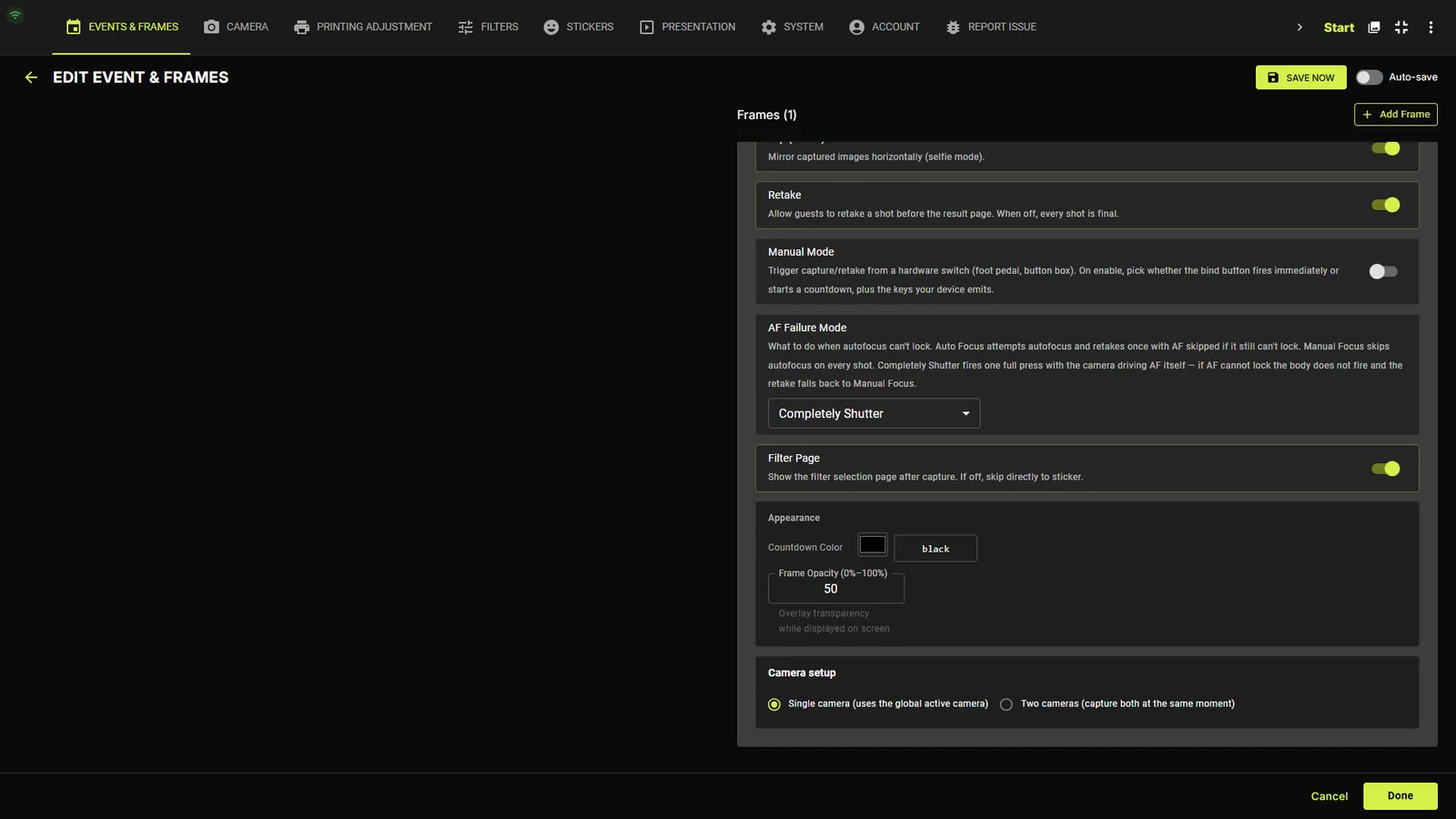This screenshot has height=819, width=1456.
Task: Click the exit fullscreen icon
Action: point(1401,27)
